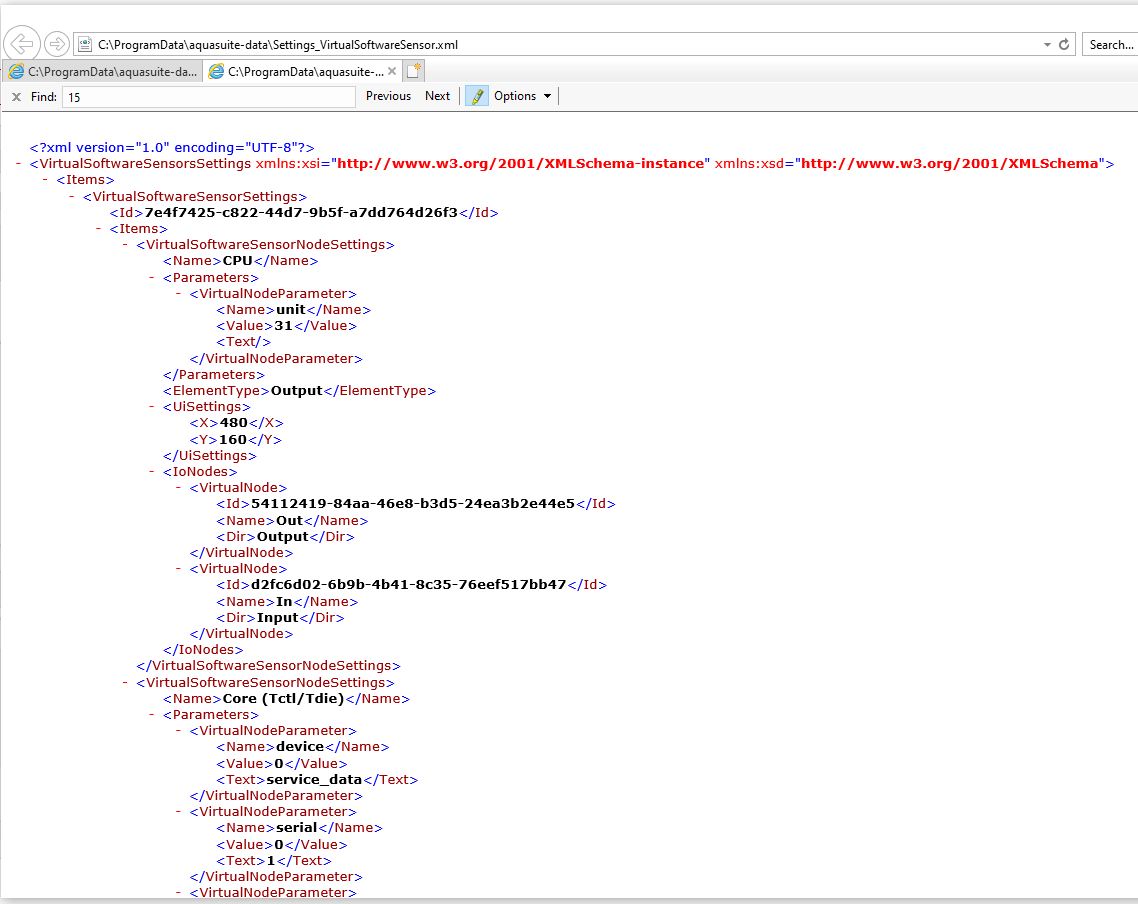Collapse the IoNodes element
1138x904 pixels.
tap(153, 472)
